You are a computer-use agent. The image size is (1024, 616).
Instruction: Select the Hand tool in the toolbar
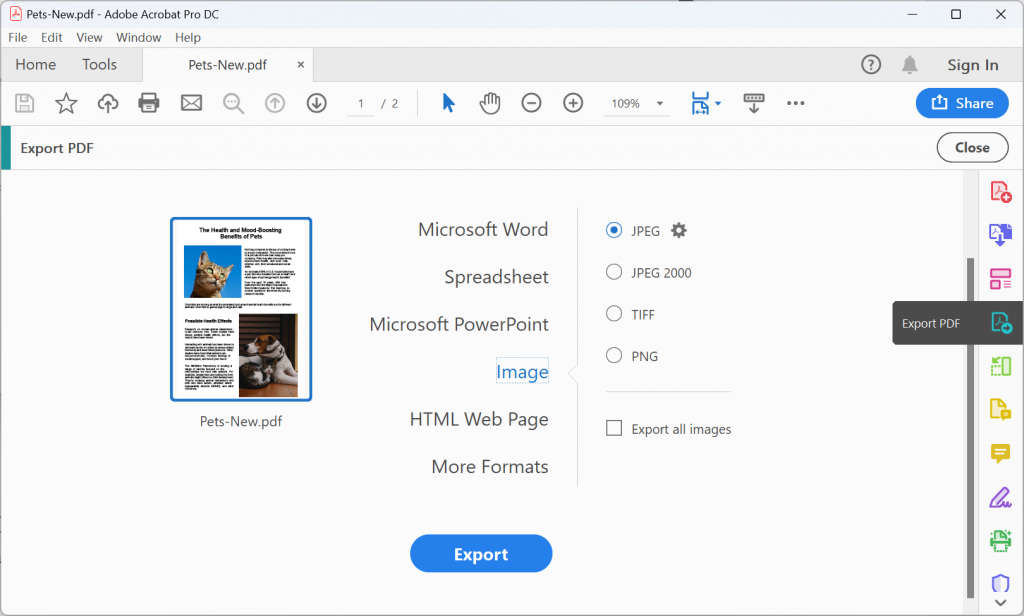(490, 103)
